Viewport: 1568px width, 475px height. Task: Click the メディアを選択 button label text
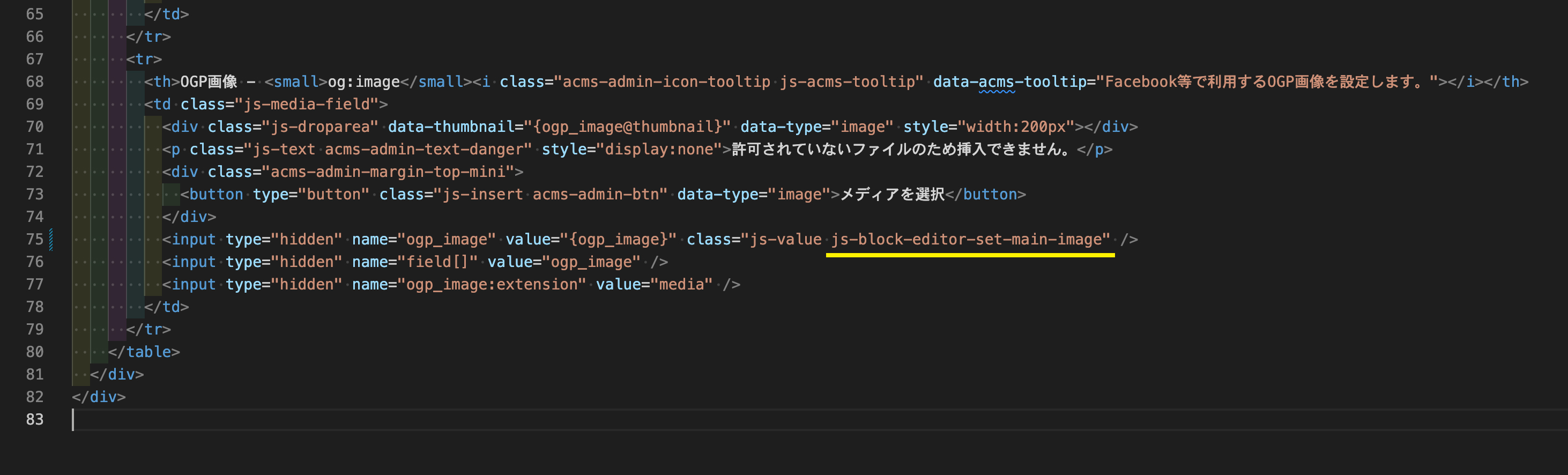point(891,194)
